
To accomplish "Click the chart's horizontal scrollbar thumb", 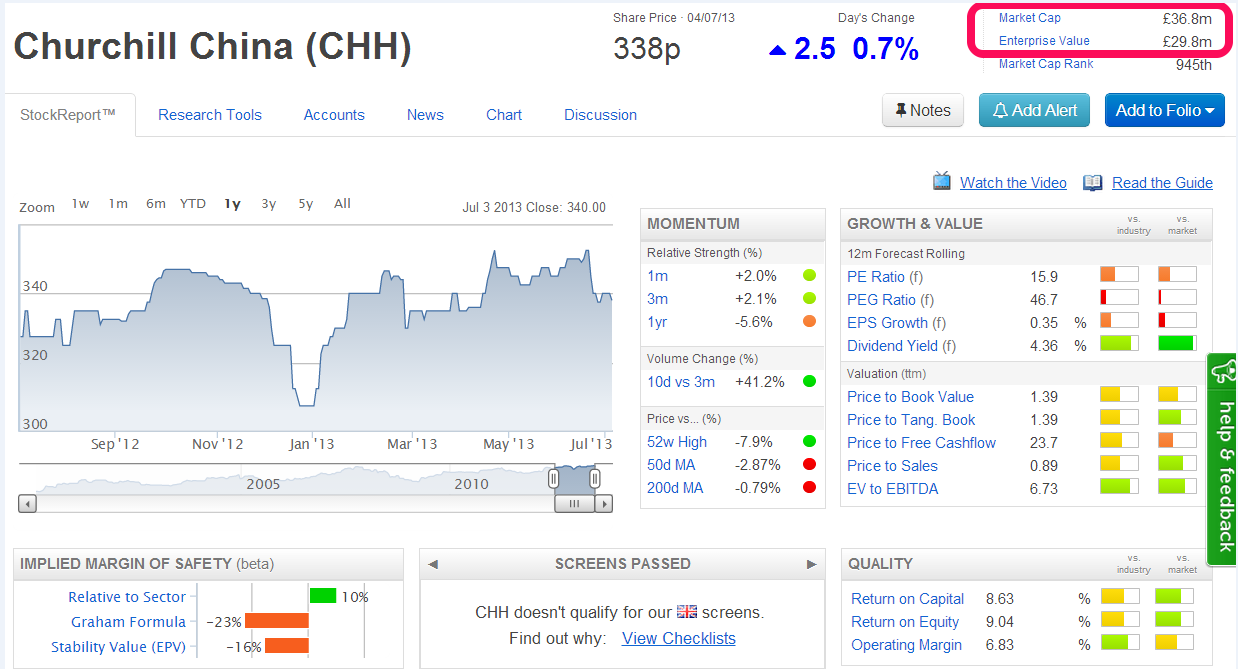I will click(574, 504).
